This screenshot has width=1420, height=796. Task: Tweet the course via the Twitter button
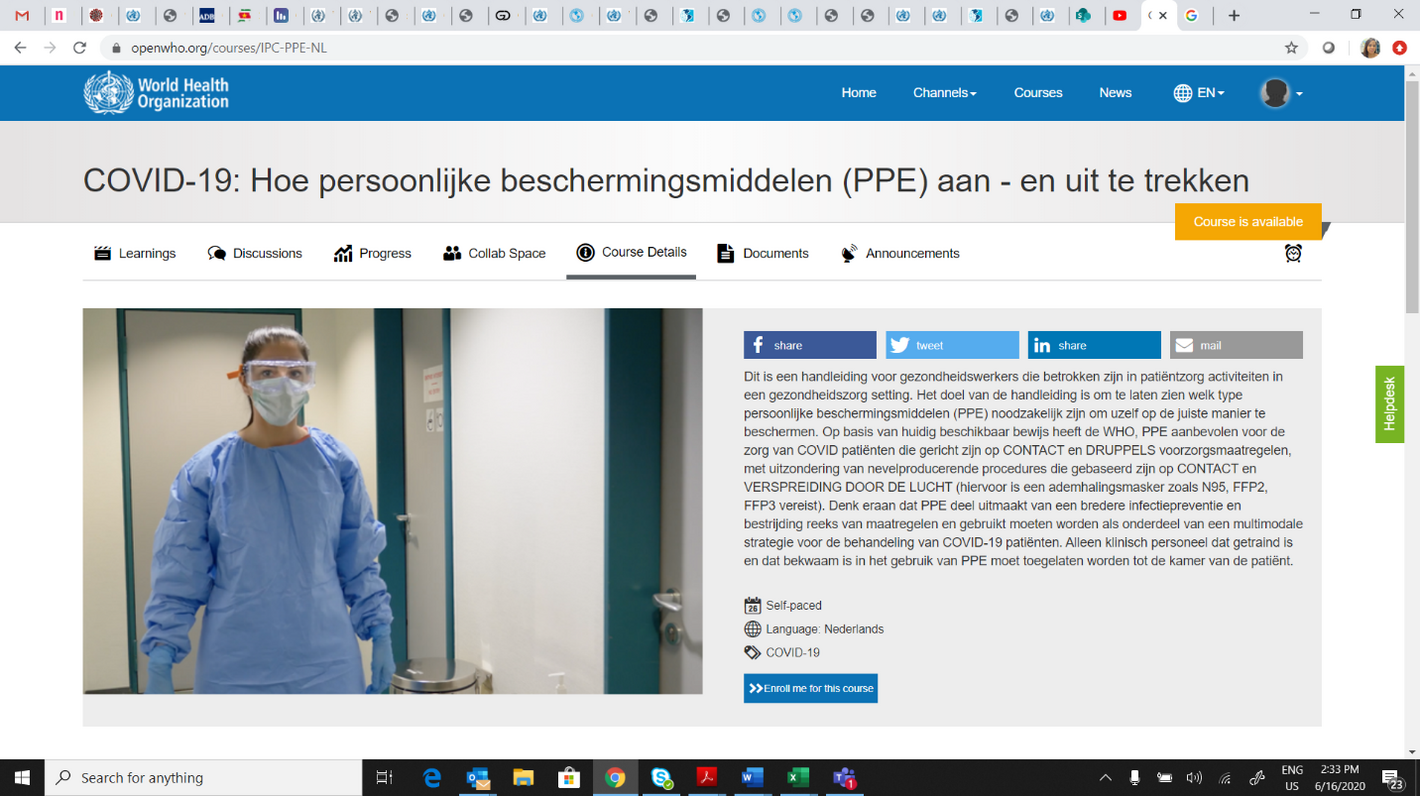tap(951, 344)
